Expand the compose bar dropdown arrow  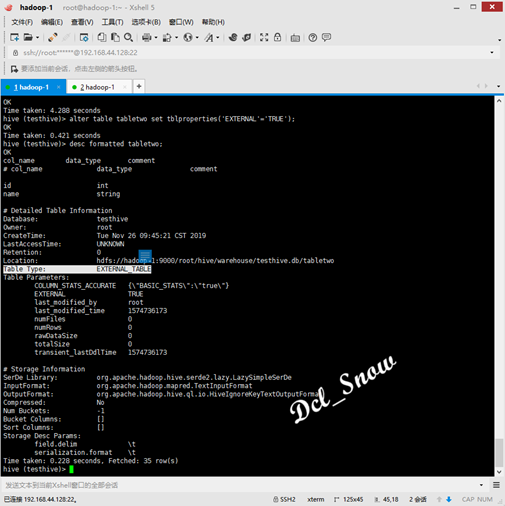[481, 485]
